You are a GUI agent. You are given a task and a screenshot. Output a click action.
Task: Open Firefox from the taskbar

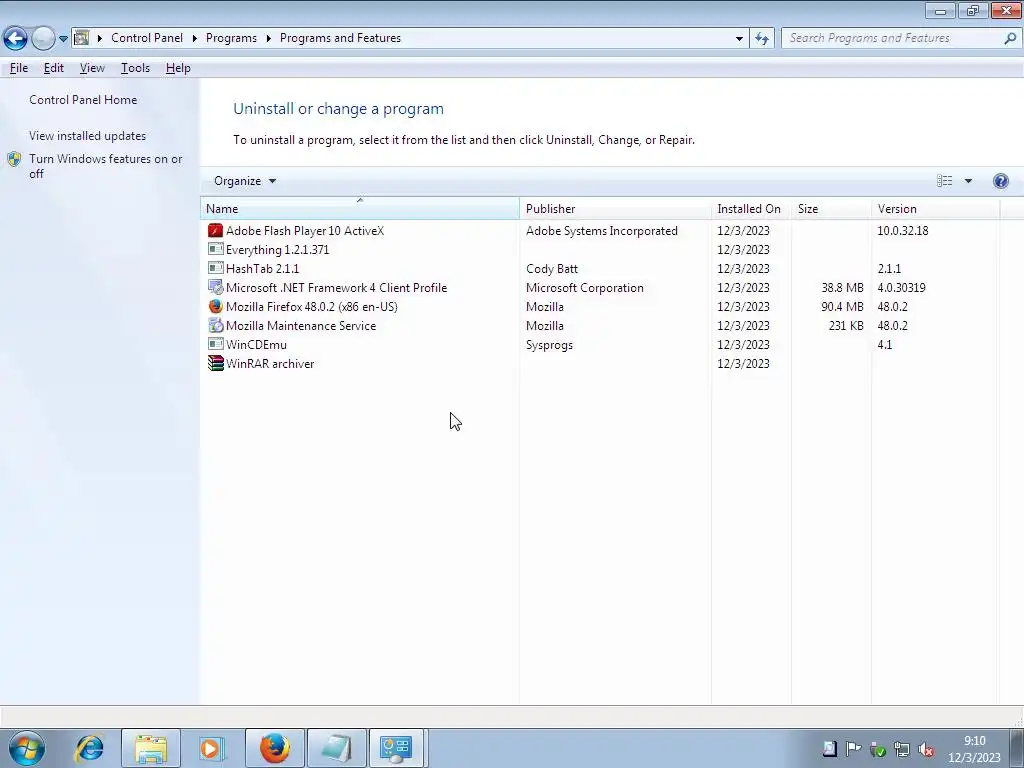click(x=274, y=748)
